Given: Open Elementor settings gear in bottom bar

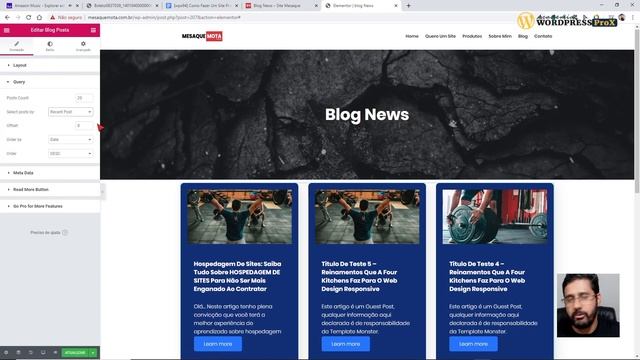Looking at the screenshot, I should coord(6,353).
